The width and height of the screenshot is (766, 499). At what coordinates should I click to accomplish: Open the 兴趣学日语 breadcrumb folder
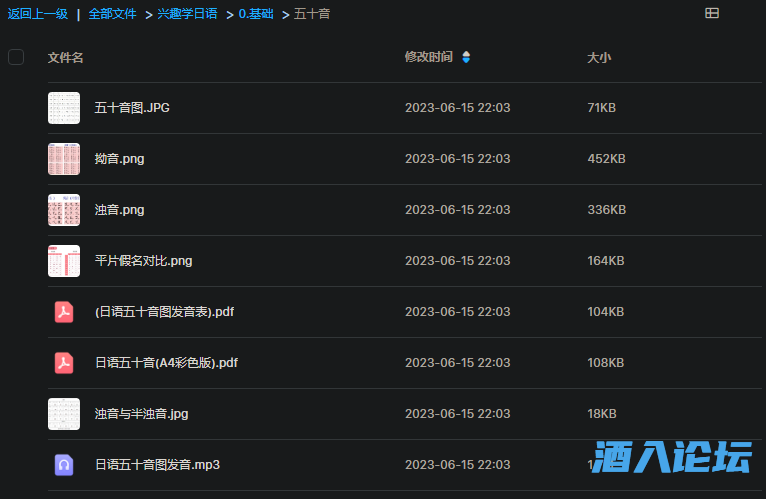pyautogui.click(x=188, y=14)
